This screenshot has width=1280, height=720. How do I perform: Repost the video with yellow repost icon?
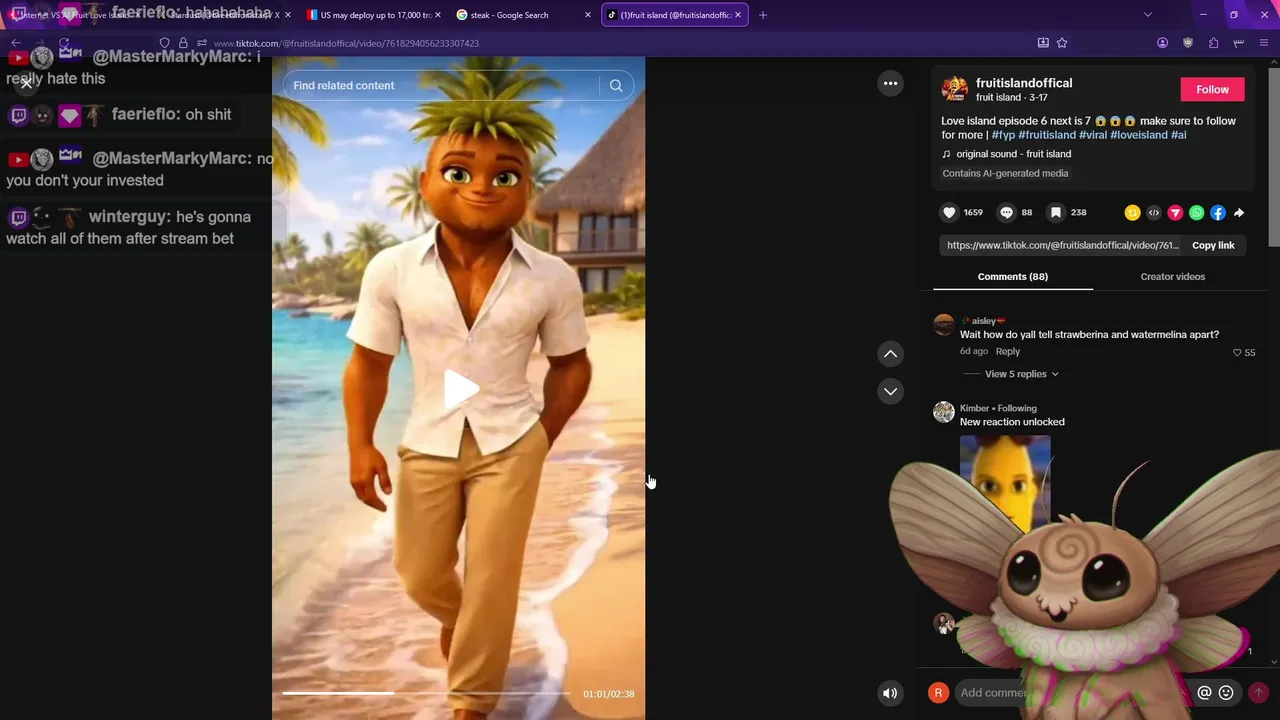(1132, 212)
